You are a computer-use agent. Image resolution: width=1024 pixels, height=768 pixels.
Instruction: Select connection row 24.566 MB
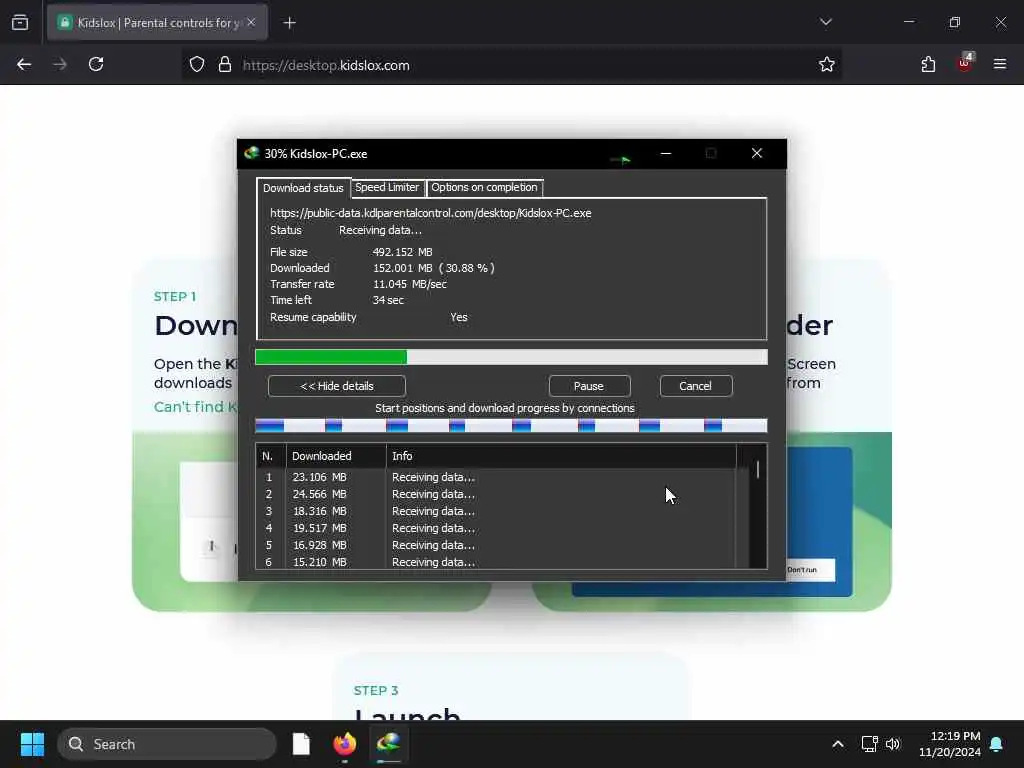pos(496,494)
